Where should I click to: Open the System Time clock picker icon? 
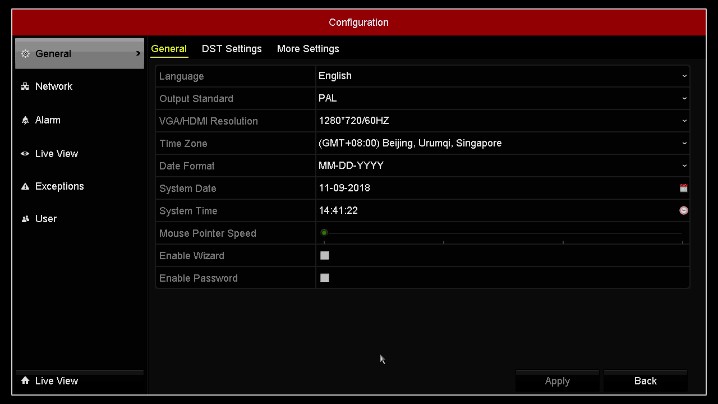point(683,211)
